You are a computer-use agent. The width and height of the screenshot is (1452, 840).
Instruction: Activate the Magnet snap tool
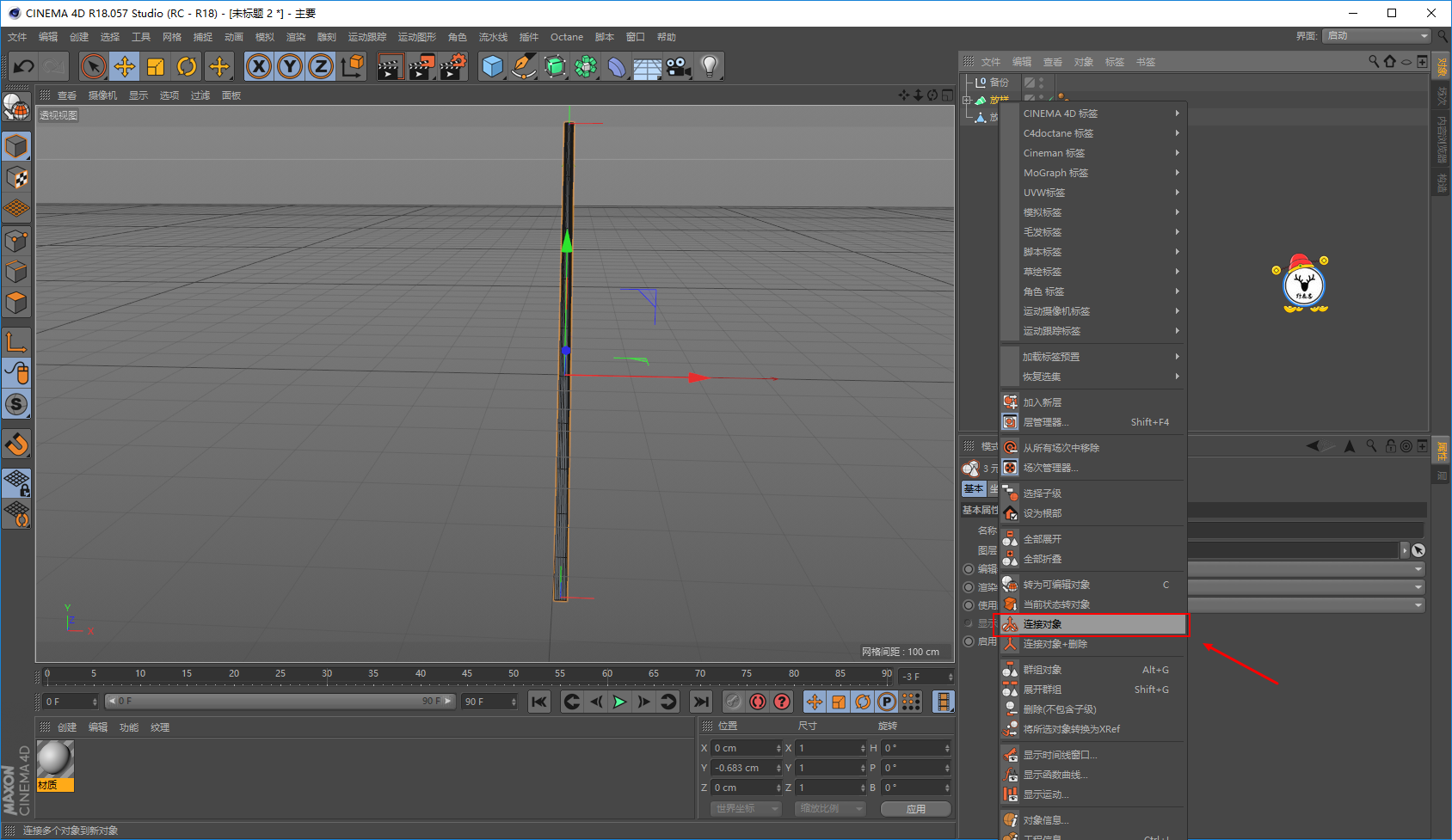pyautogui.click(x=16, y=445)
